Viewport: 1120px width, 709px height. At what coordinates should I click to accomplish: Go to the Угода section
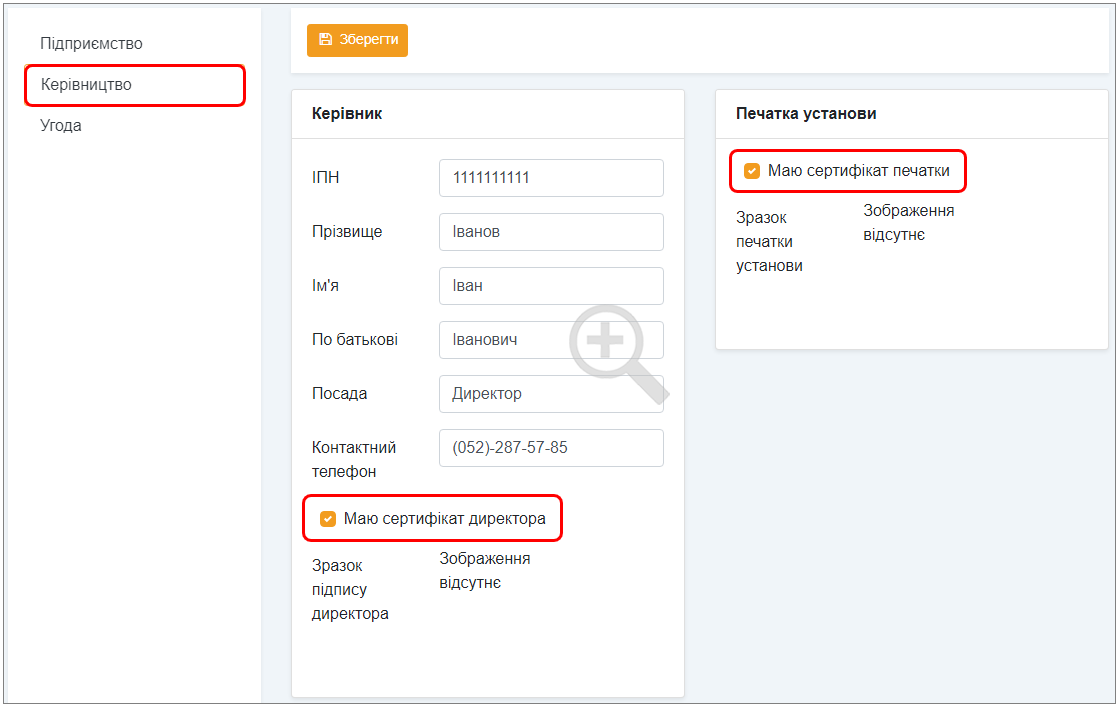point(61,126)
